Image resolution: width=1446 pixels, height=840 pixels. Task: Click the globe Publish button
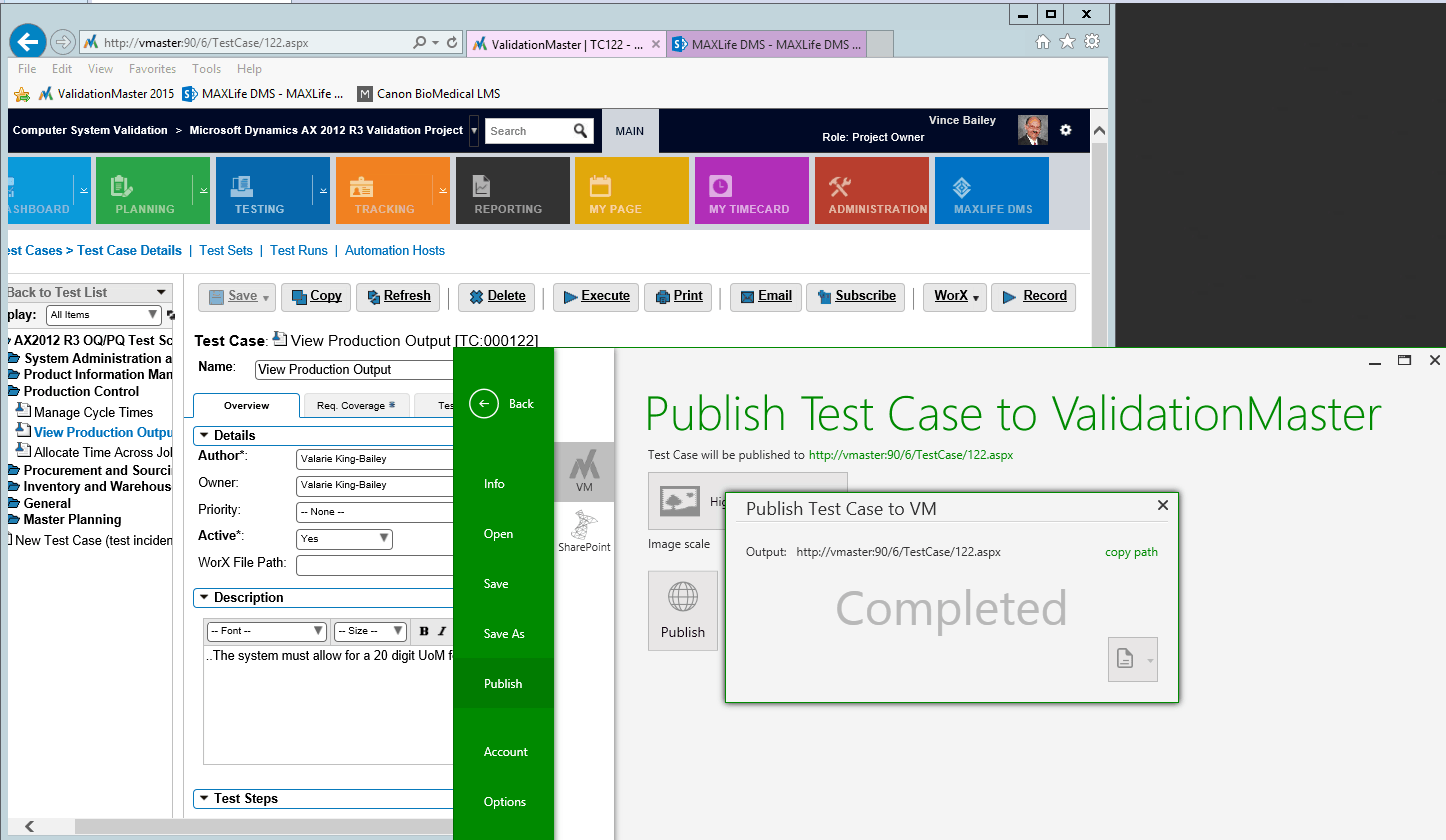(x=683, y=611)
